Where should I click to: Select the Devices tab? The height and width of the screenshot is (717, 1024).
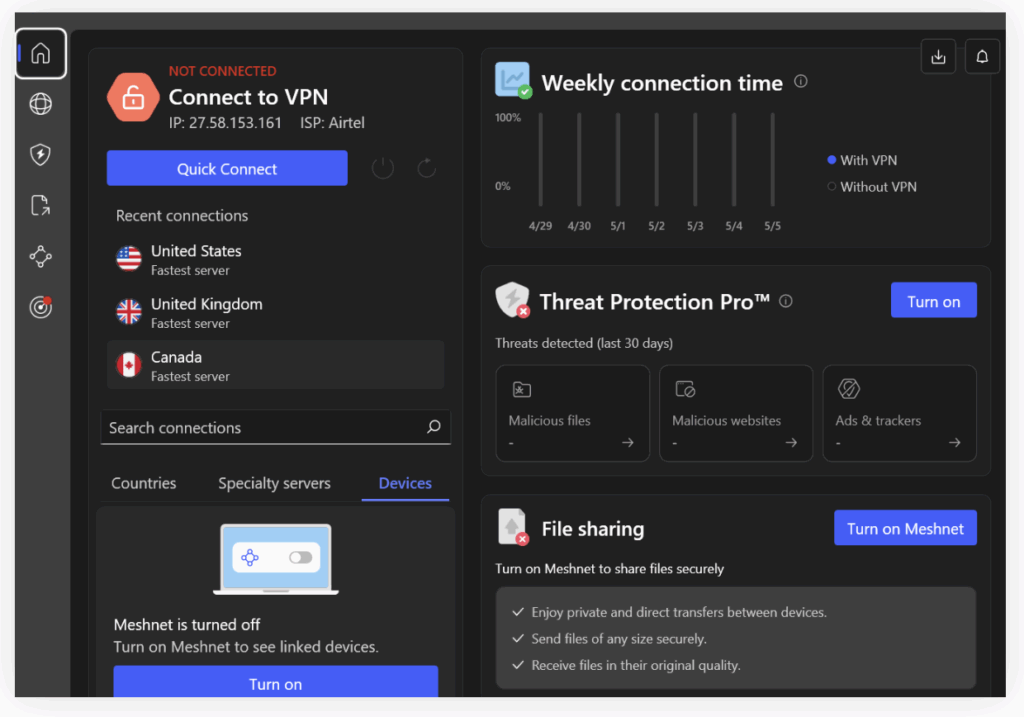(405, 483)
